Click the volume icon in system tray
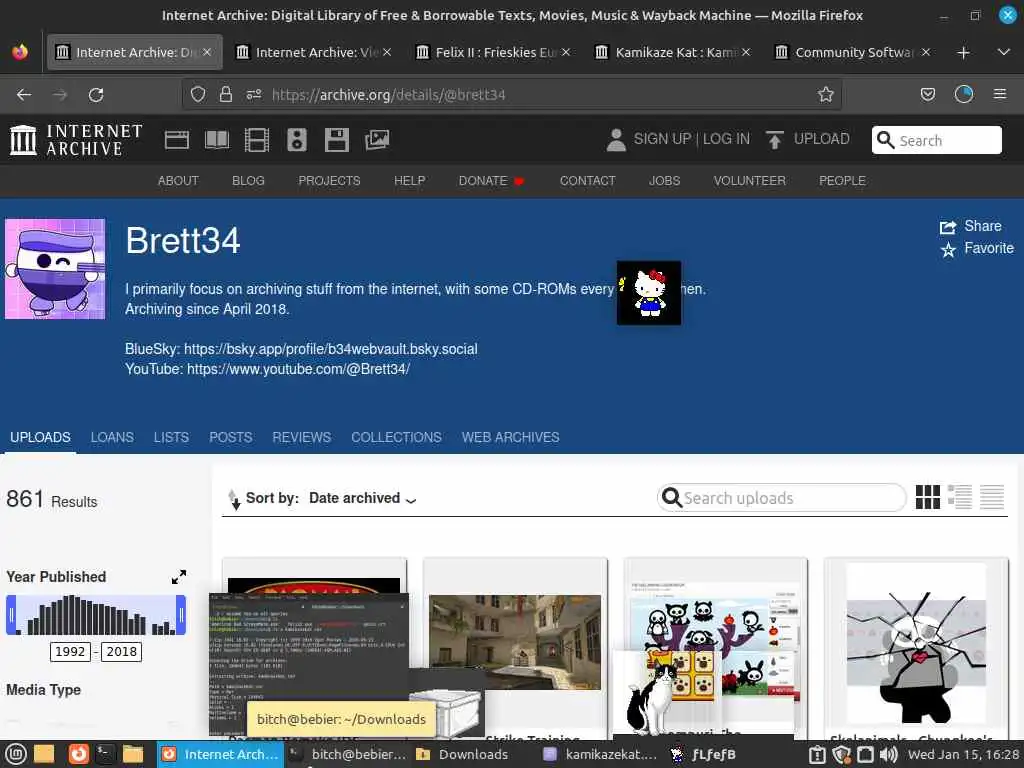Image resolution: width=1024 pixels, height=768 pixels. pyautogui.click(x=888, y=754)
